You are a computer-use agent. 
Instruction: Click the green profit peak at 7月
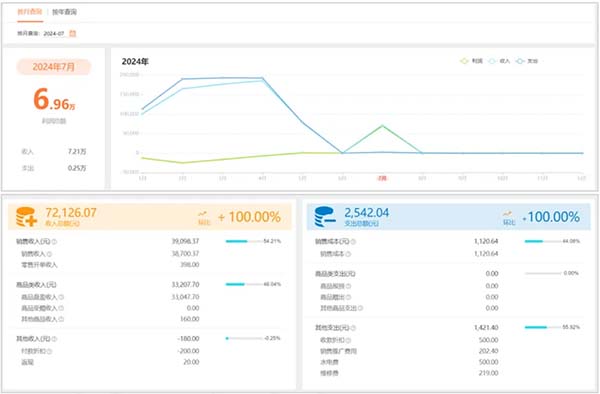tap(382, 126)
